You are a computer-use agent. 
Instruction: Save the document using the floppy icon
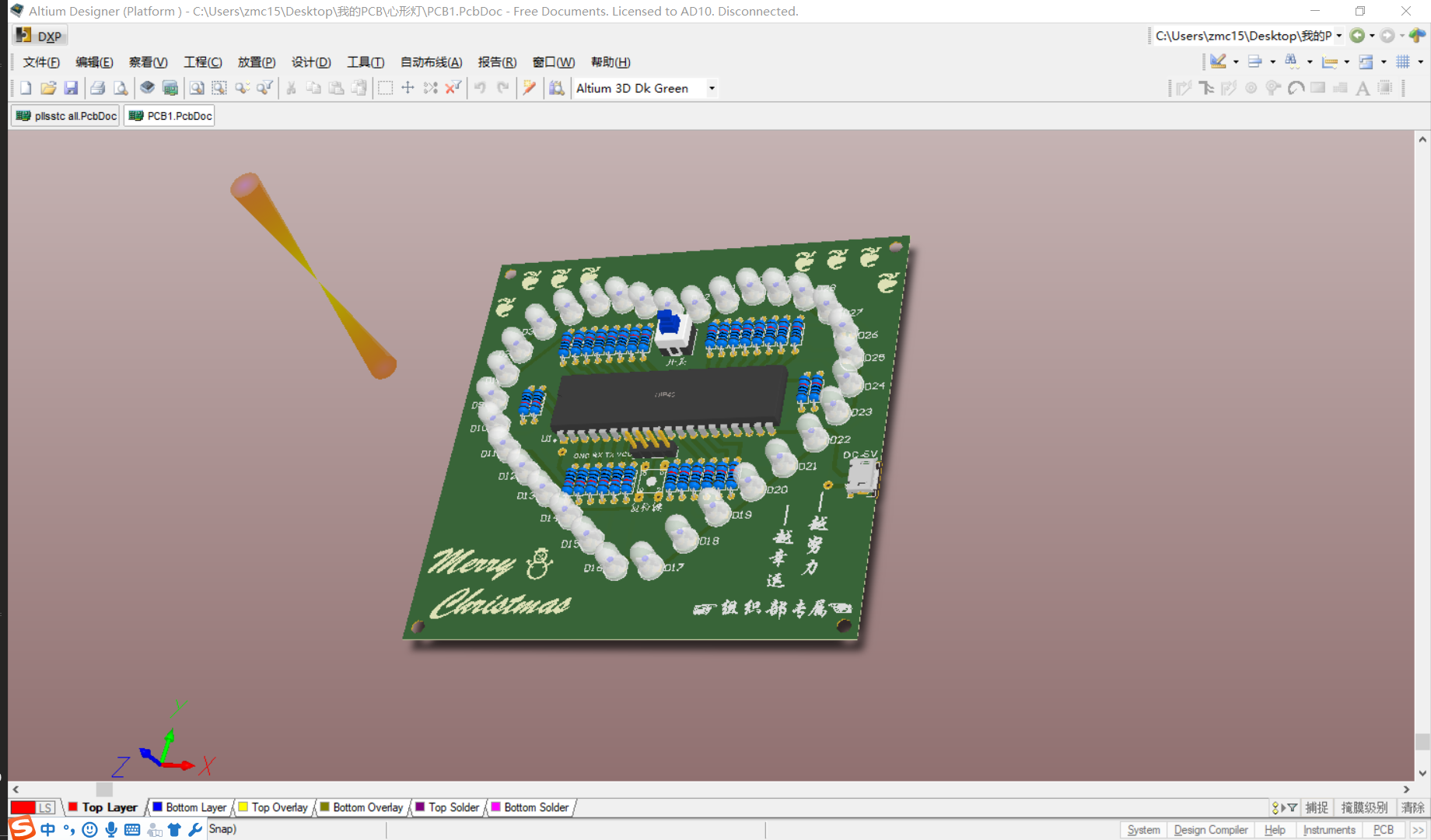coord(71,88)
